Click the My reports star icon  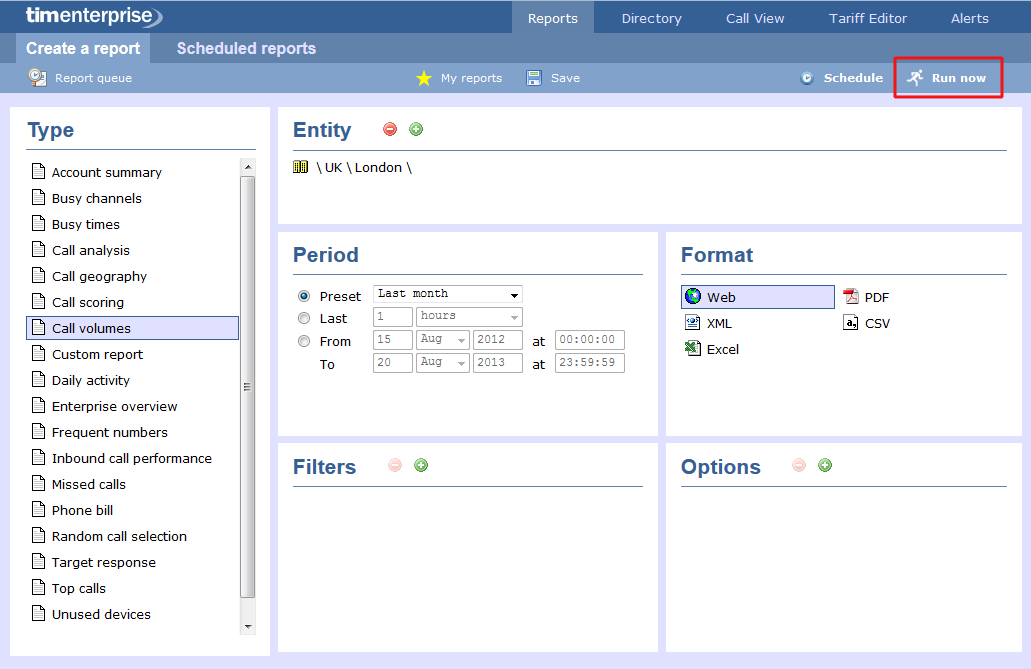click(x=424, y=78)
